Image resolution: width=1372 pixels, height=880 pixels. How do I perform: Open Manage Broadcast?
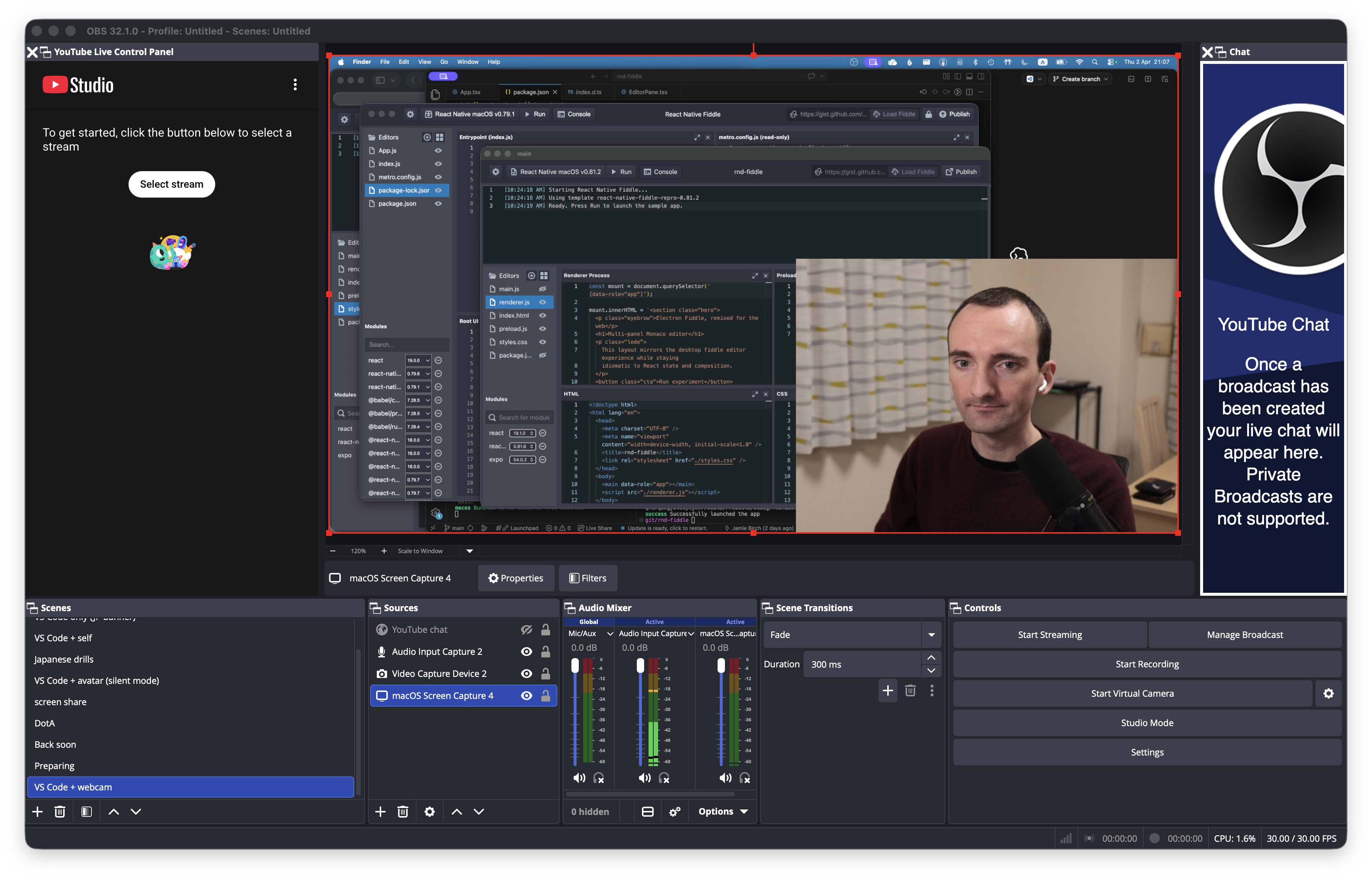(x=1245, y=634)
